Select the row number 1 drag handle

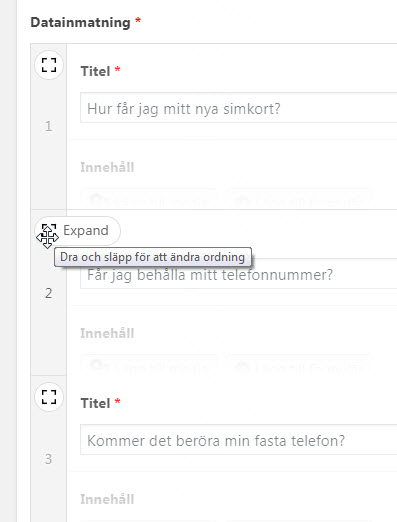pyautogui.click(x=49, y=126)
